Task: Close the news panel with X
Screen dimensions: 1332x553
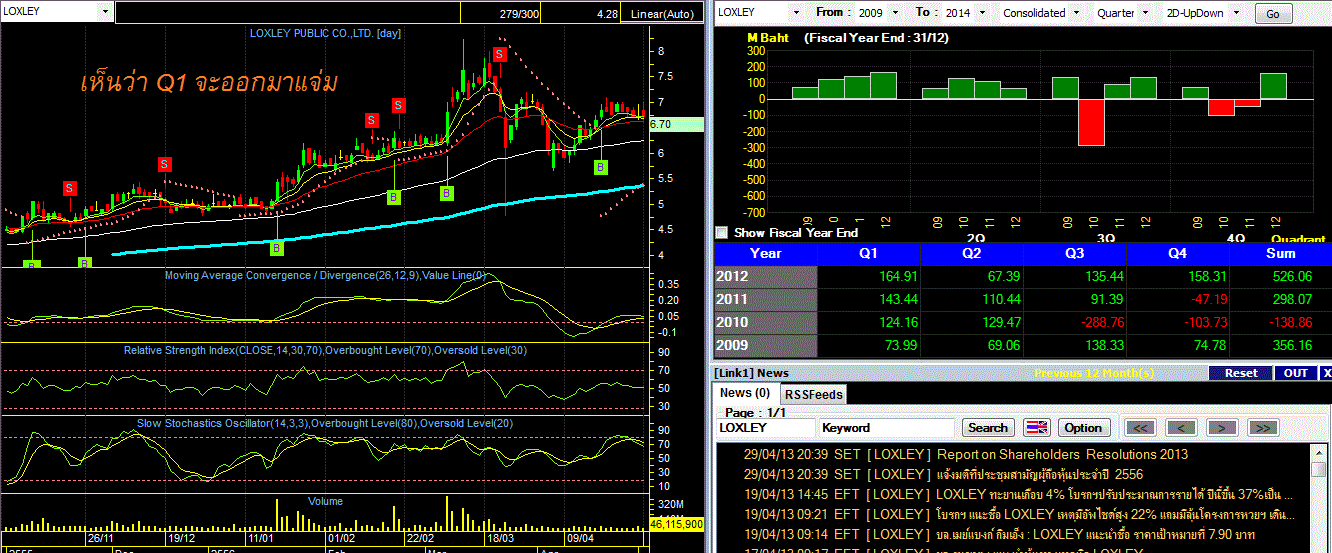Action: click(1326, 373)
